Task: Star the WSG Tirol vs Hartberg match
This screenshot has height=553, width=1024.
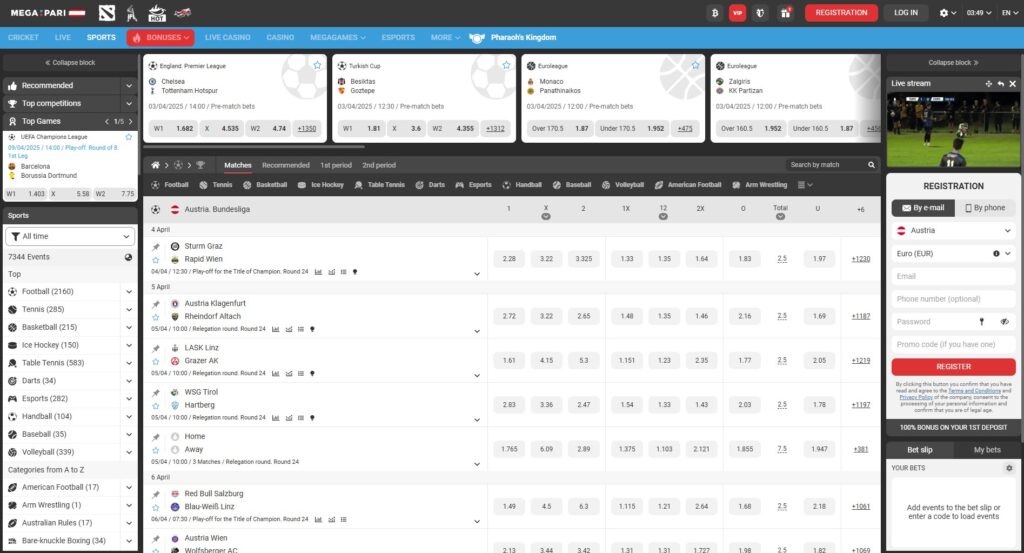Action: 155,406
